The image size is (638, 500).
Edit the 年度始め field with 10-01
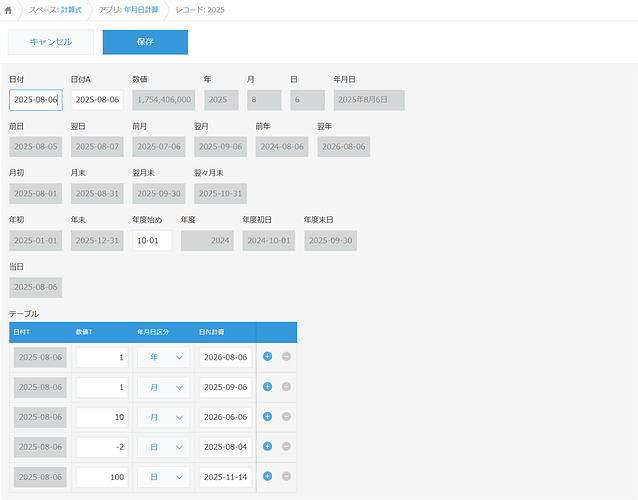click(x=151, y=240)
